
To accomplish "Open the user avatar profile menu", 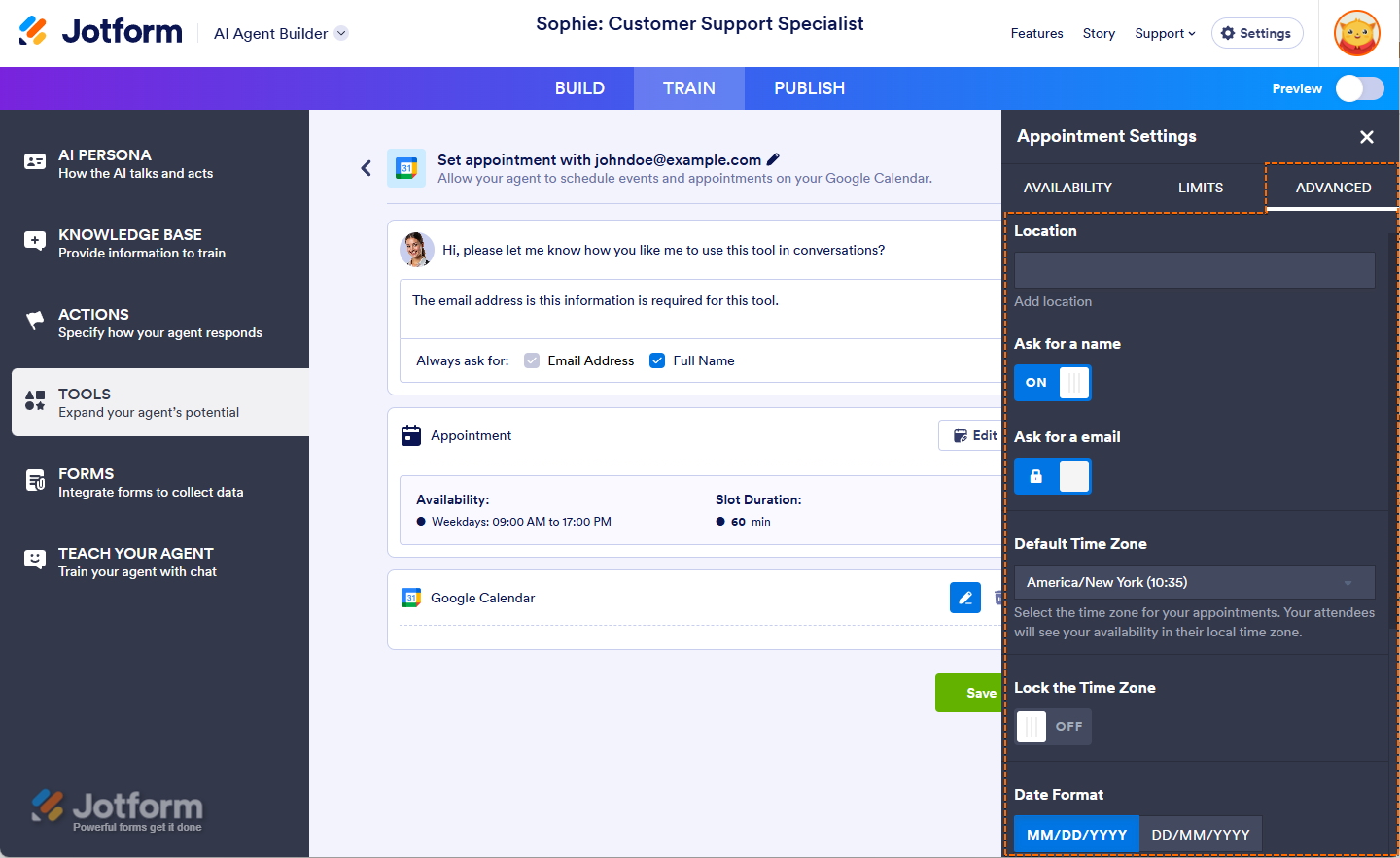I will [x=1357, y=34].
